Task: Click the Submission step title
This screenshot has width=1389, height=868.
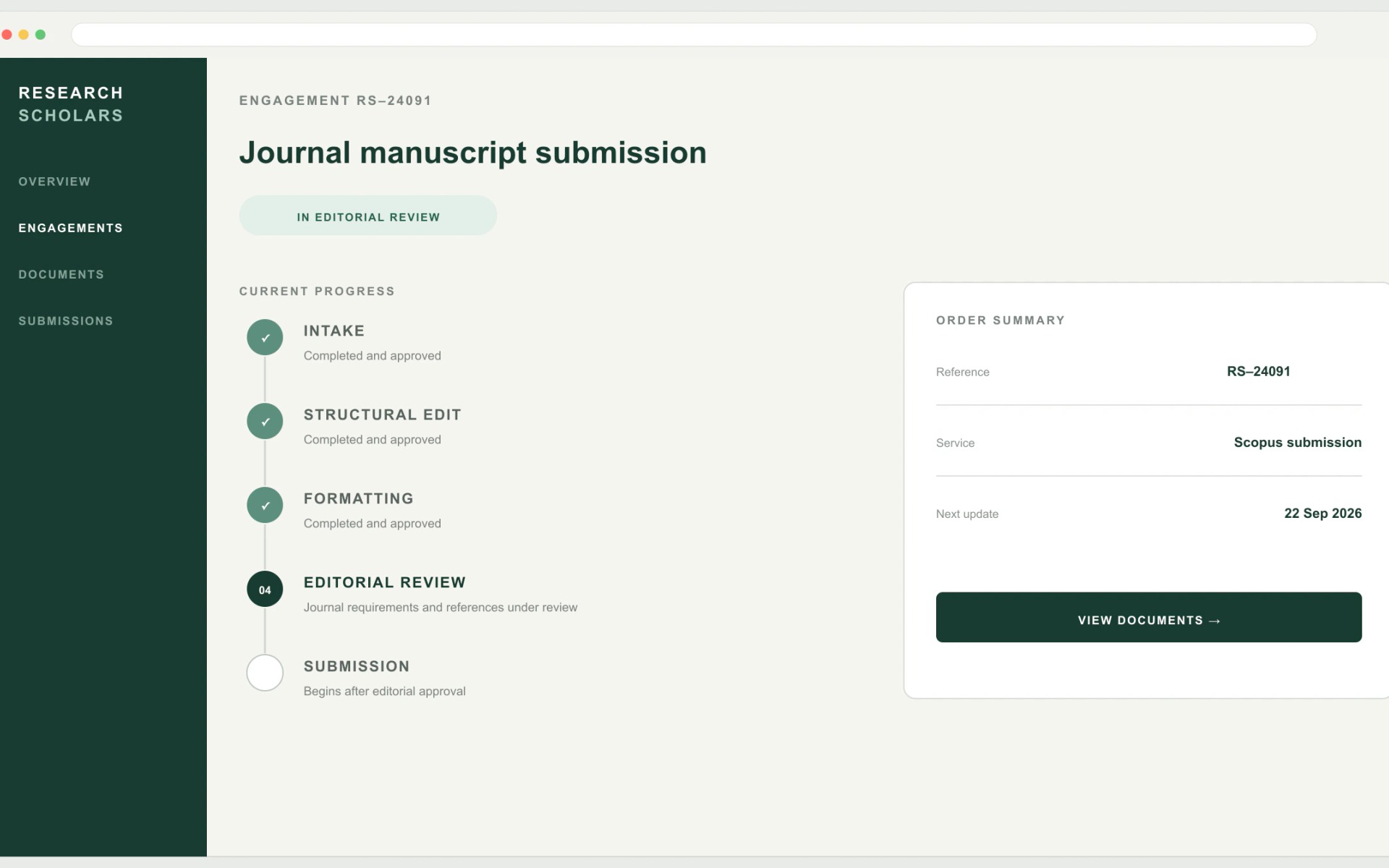Action: coord(357,666)
